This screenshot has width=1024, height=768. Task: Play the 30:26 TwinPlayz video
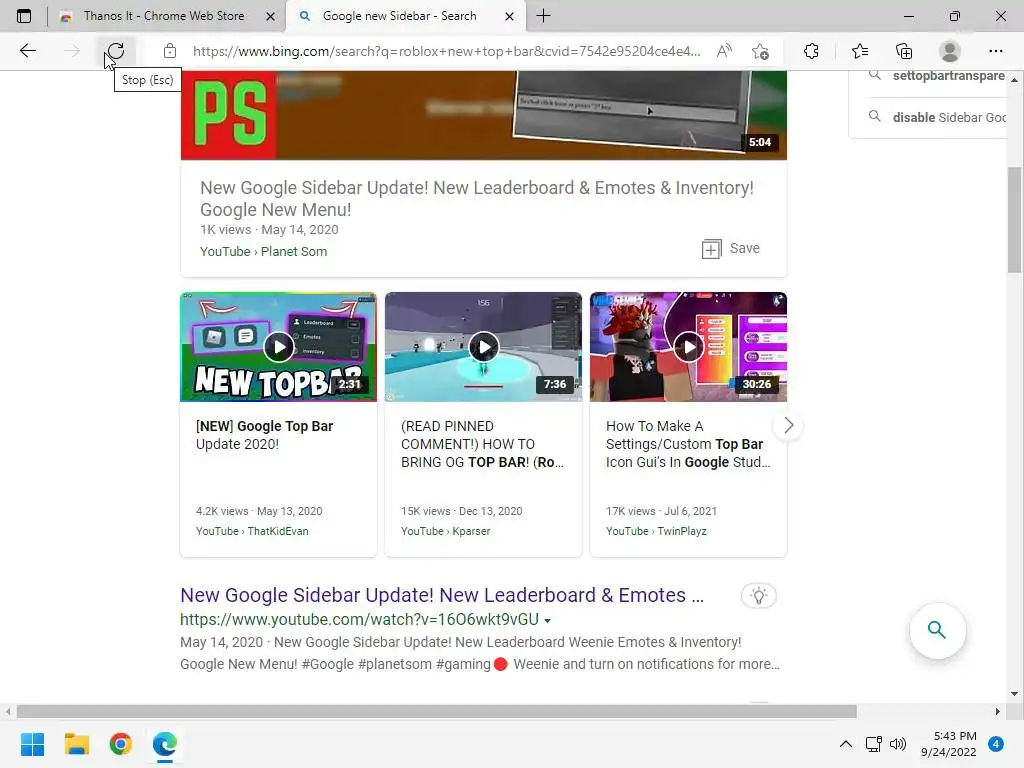tap(688, 347)
